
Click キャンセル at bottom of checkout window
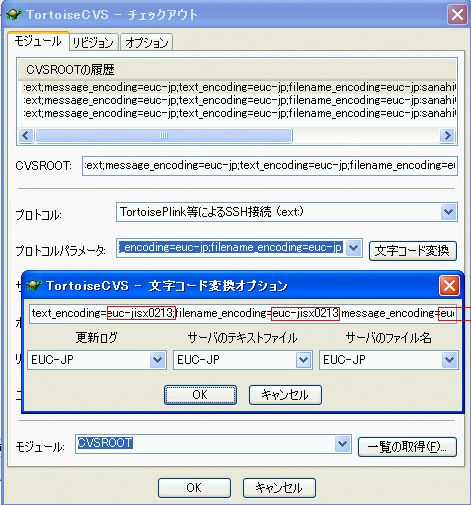click(279, 488)
